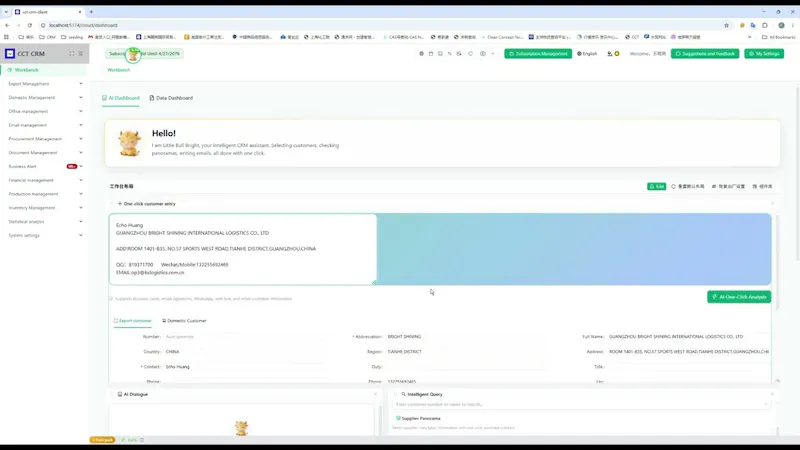Expand Business Alert menu

44,166
